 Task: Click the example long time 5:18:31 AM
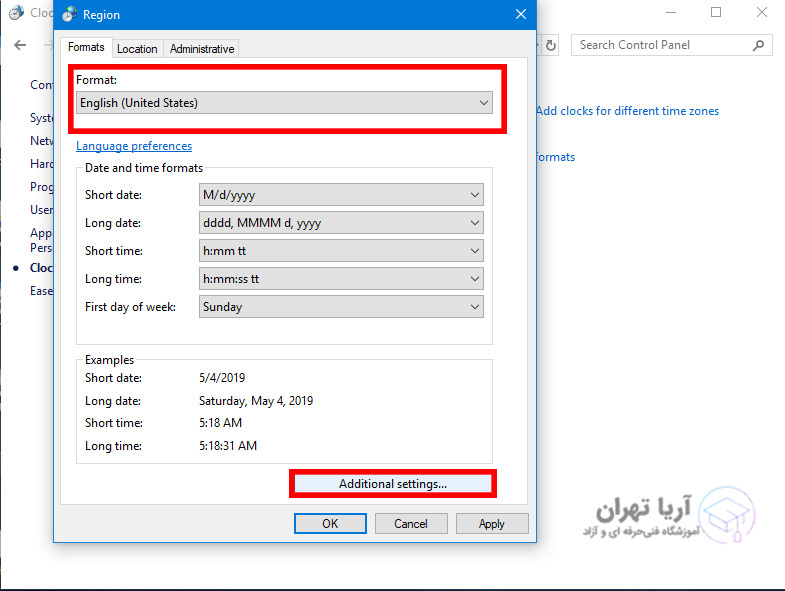[228, 446]
